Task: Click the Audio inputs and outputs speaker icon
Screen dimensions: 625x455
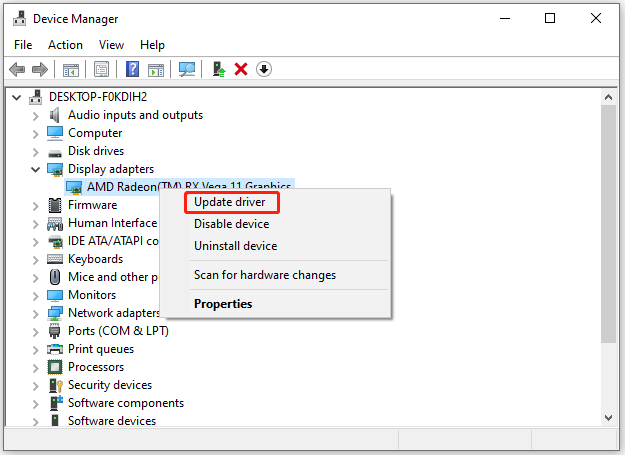Action: pyautogui.click(x=55, y=115)
